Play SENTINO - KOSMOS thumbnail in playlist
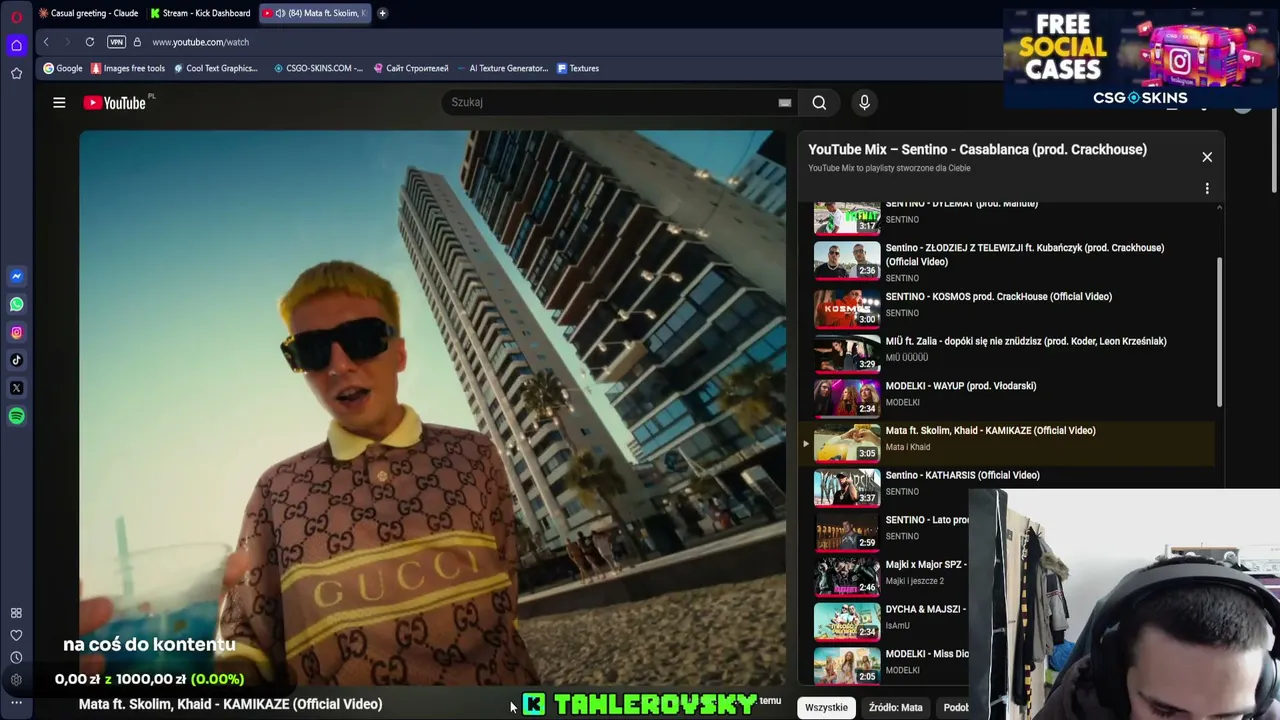 [x=847, y=308]
